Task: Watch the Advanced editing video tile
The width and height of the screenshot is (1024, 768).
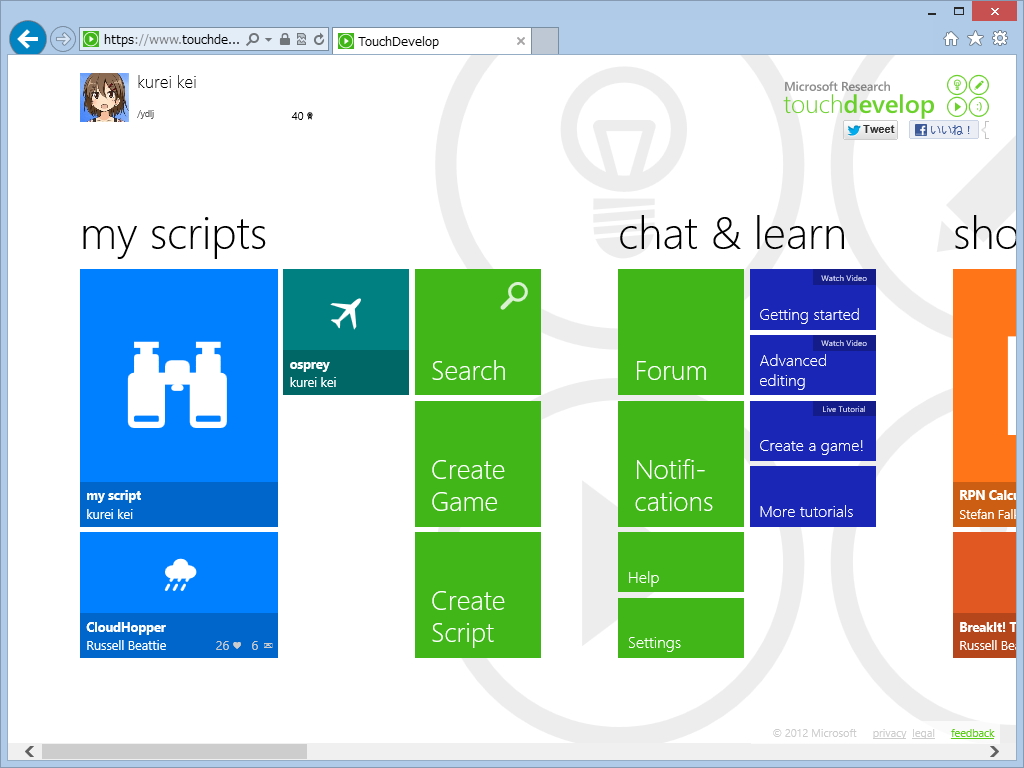Action: pos(812,364)
